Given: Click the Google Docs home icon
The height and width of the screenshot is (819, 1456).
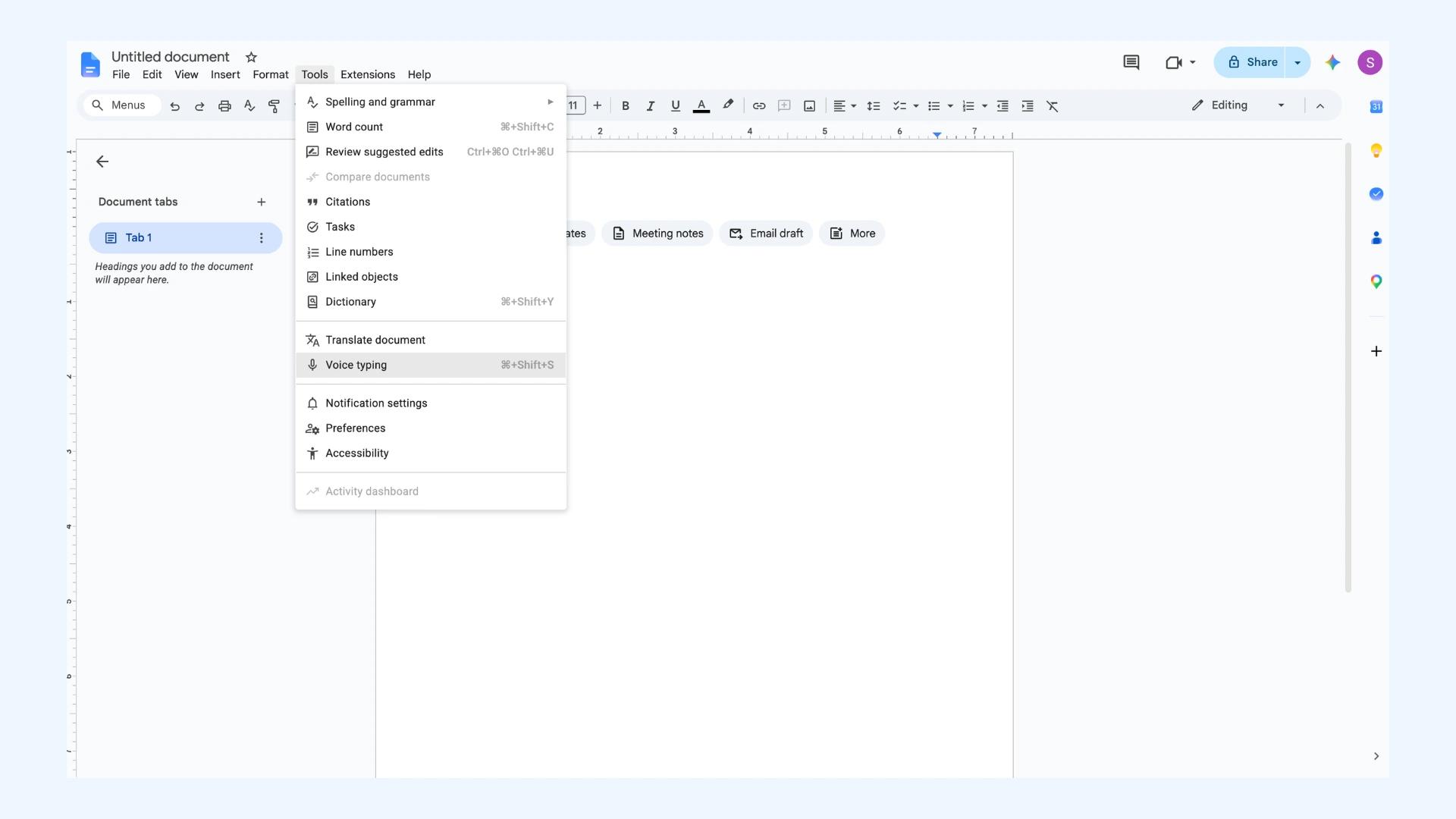Looking at the screenshot, I should tap(90, 64).
